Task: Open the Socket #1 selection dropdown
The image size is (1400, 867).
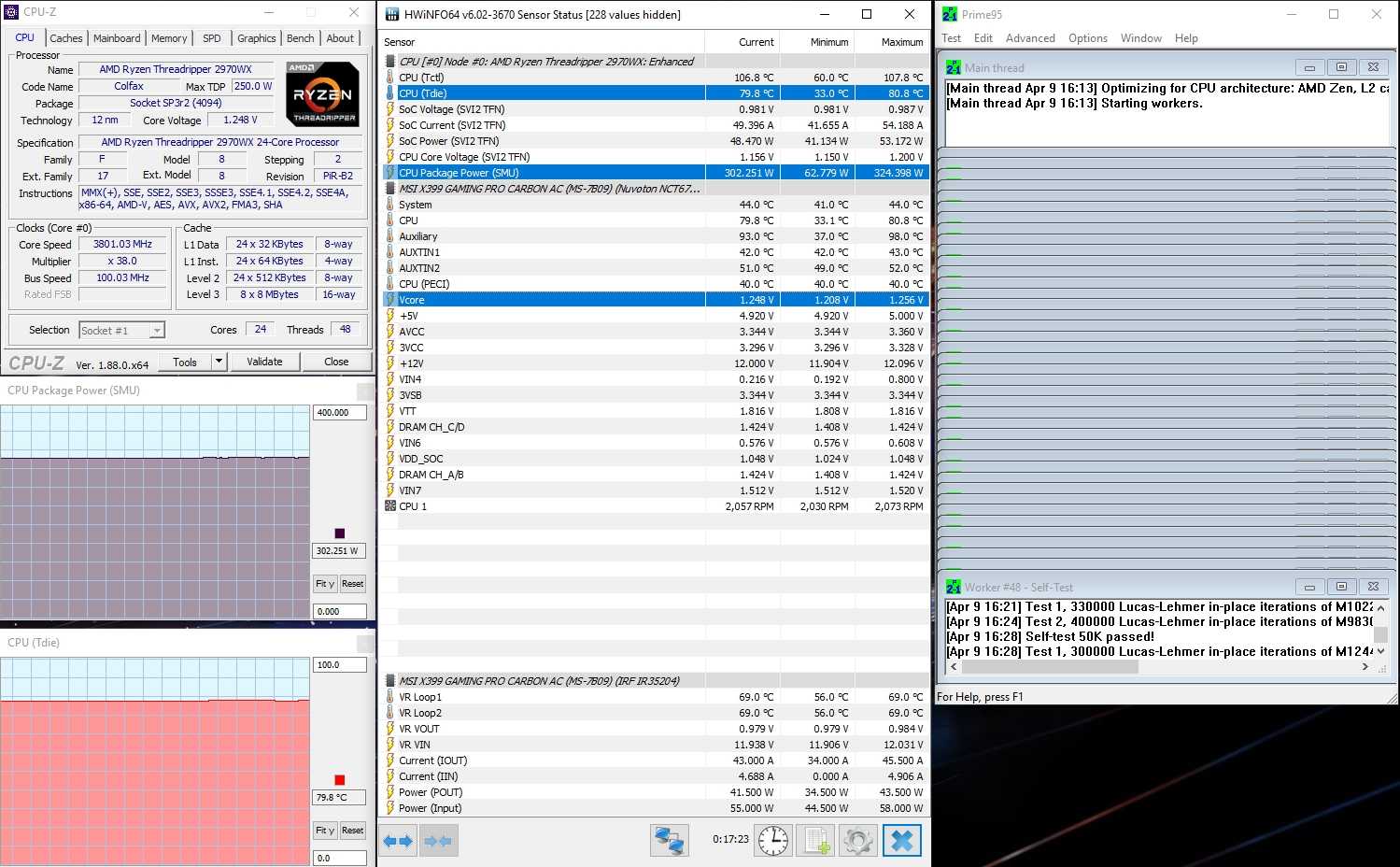Action: point(157,331)
